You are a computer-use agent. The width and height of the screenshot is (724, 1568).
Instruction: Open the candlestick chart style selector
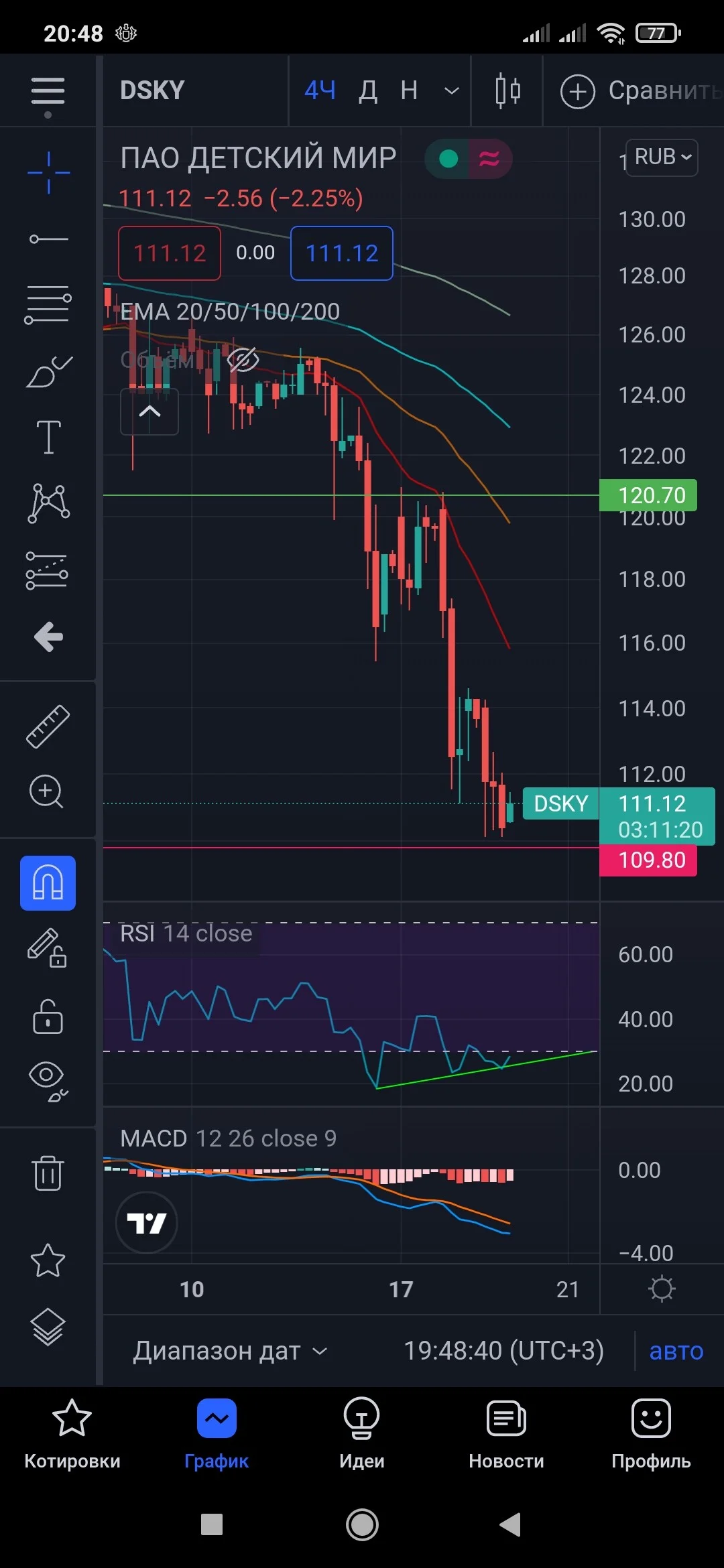click(x=507, y=90)
